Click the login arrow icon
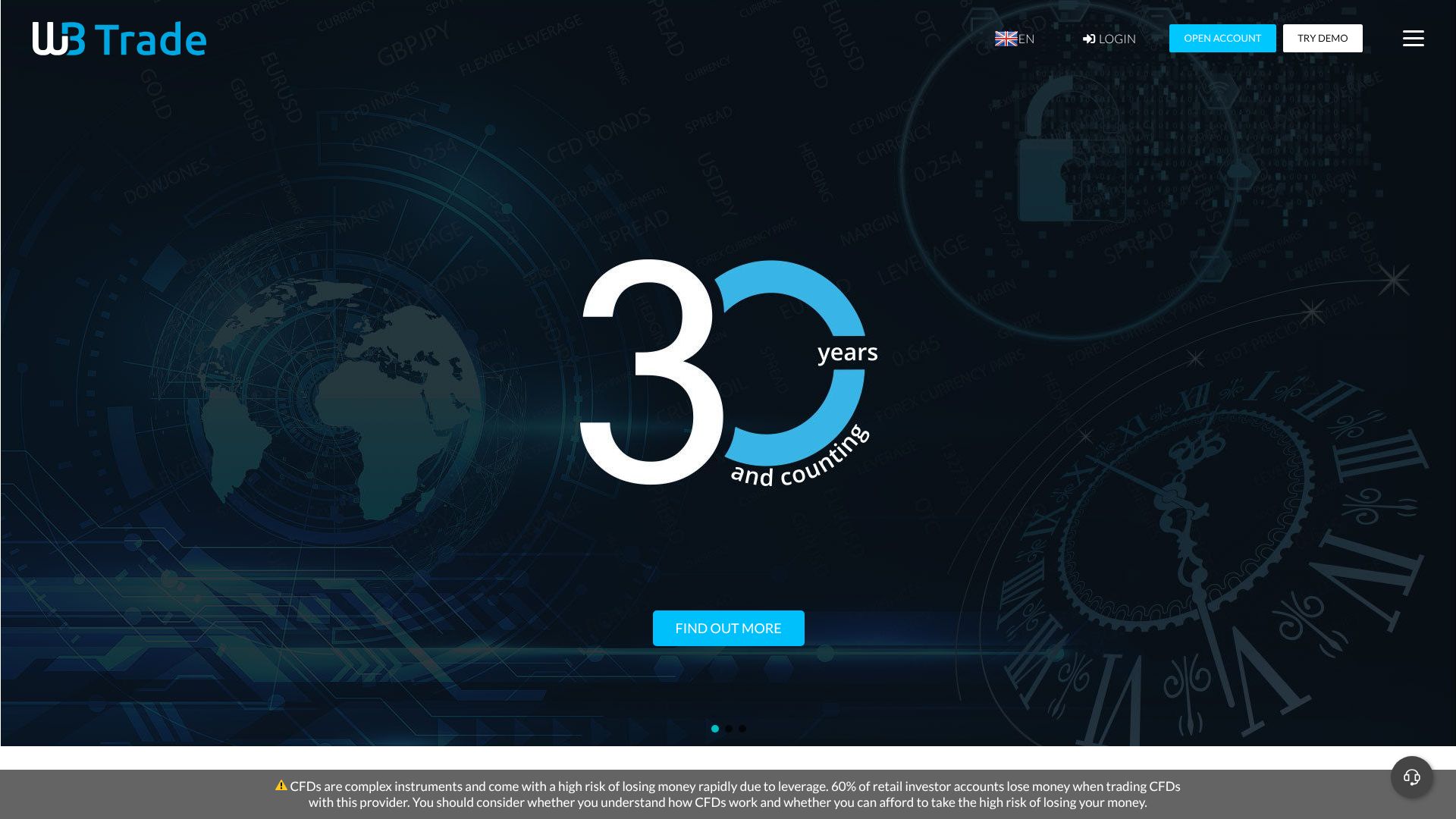 [1089, 39]
